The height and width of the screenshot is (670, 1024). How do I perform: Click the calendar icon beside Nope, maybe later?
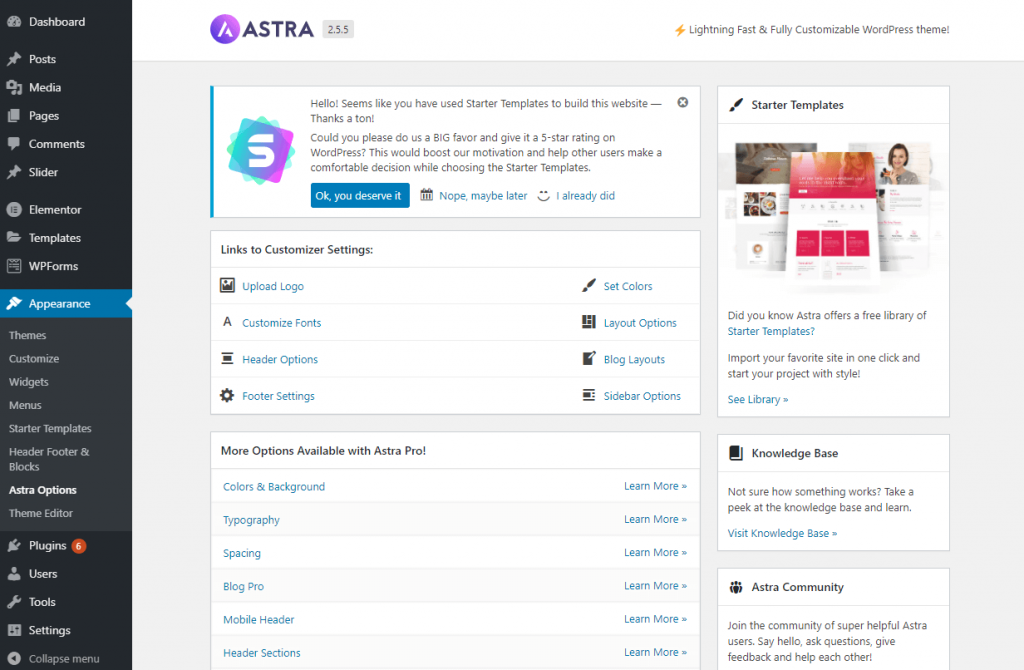tap(426, 195)
